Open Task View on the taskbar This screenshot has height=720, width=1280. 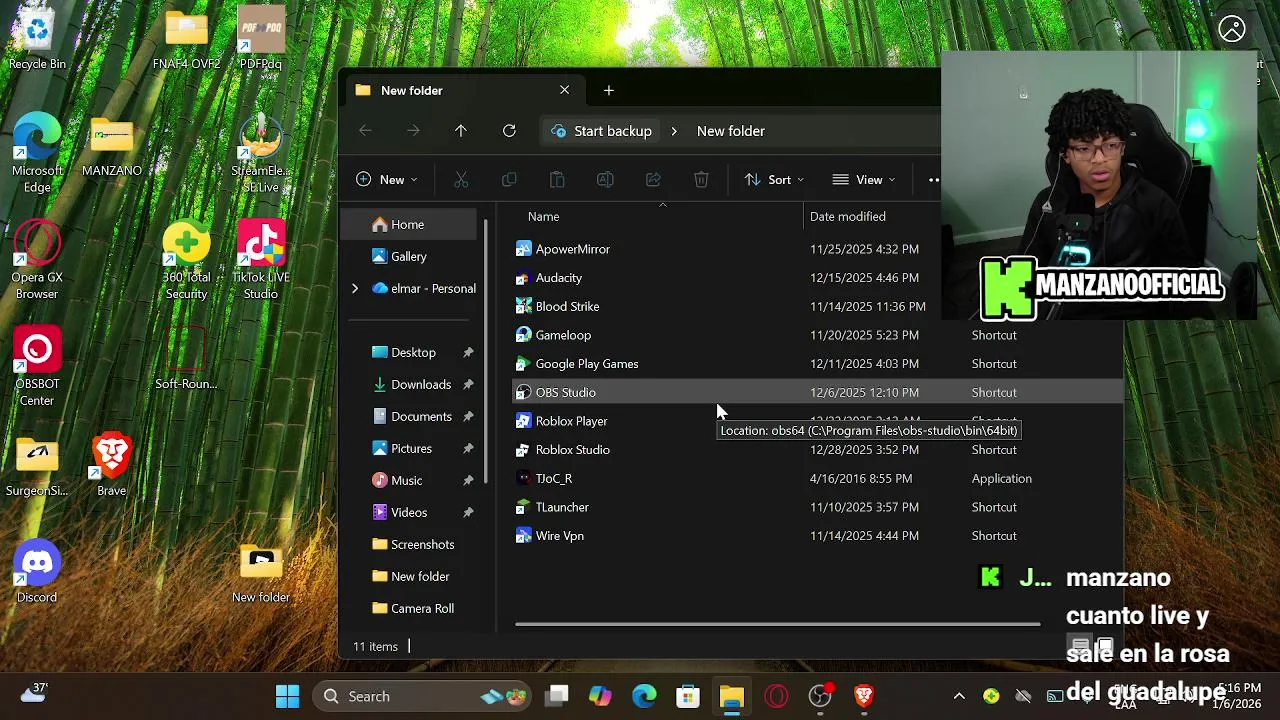point(556,696)
